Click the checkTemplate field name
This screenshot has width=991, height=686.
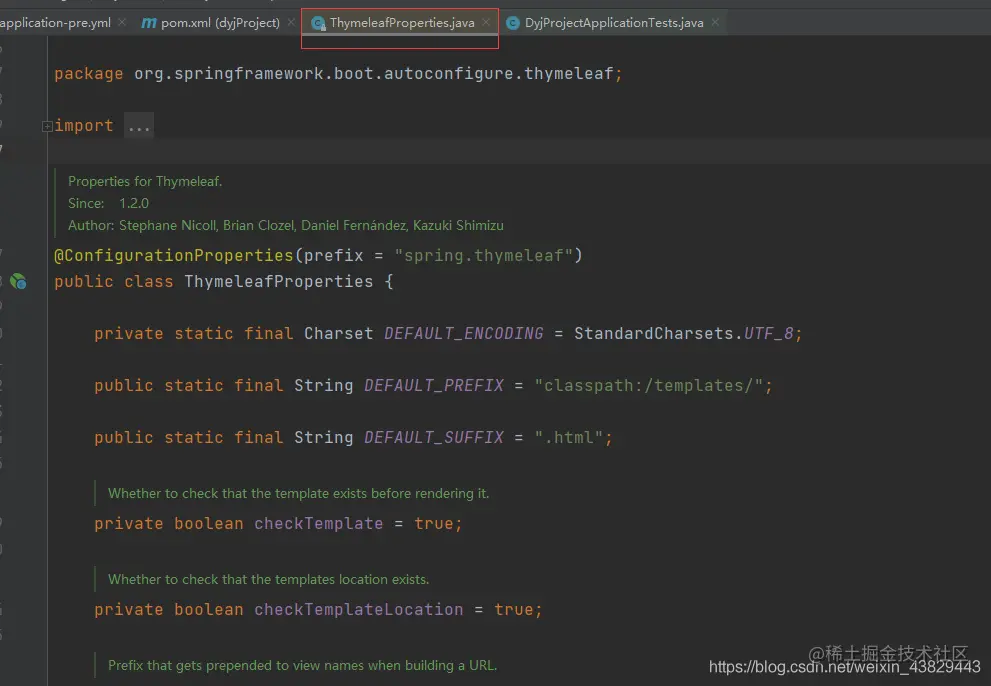(319, 524)
